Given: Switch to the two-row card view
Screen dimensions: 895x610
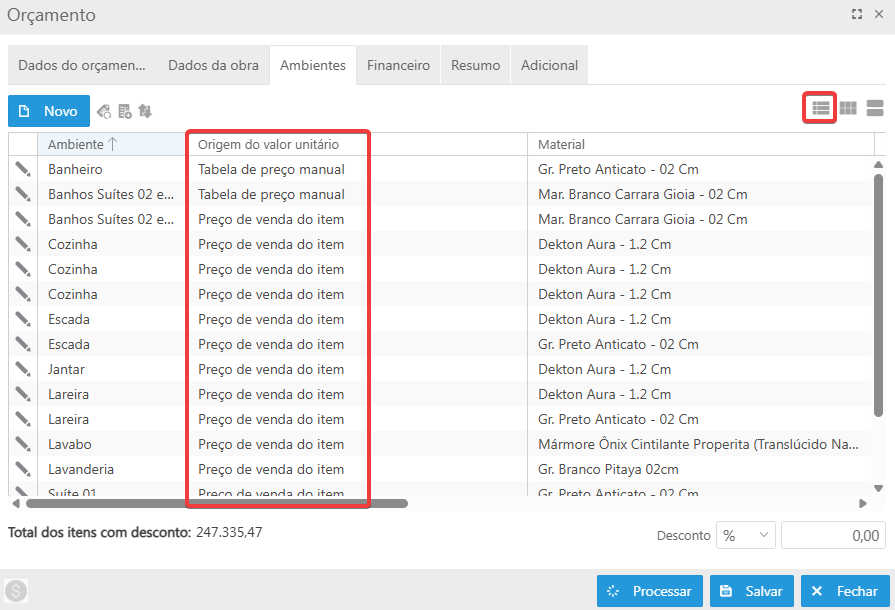Looking at the screenshot, I should (875, 108).
